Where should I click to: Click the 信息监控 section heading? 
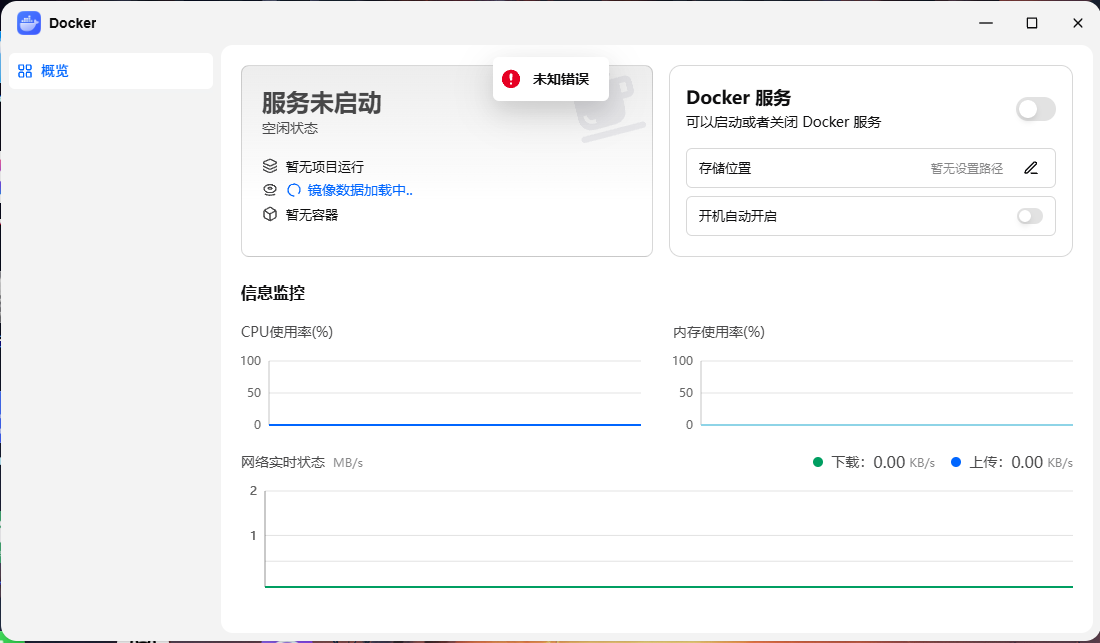[x=273, y=293]
